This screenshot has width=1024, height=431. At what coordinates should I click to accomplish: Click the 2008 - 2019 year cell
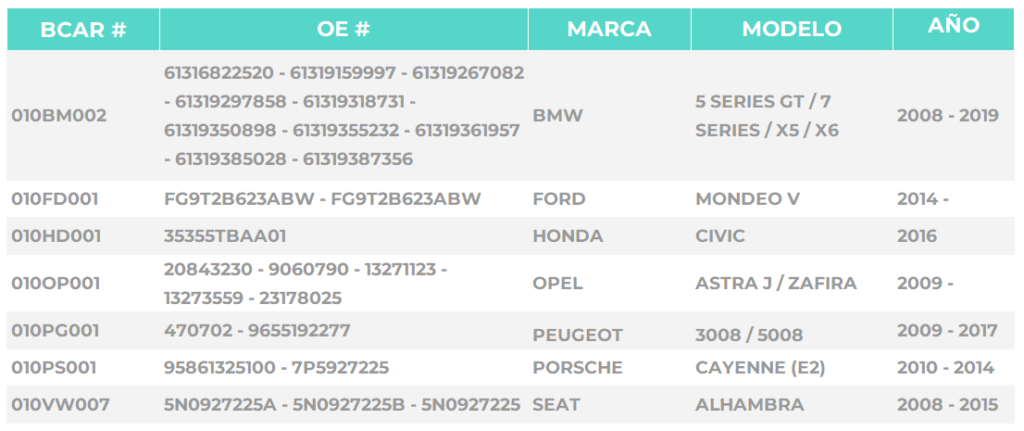[948, 116]
